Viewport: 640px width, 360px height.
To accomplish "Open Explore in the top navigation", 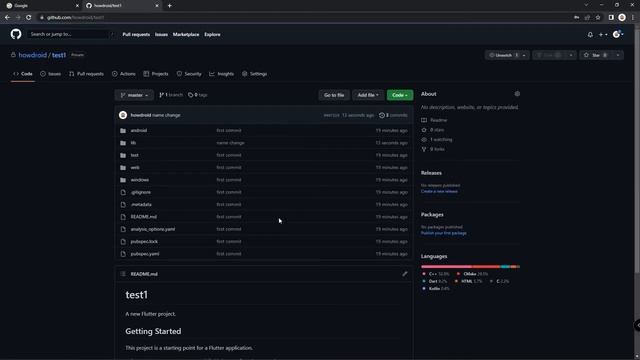I will (212, 35).
